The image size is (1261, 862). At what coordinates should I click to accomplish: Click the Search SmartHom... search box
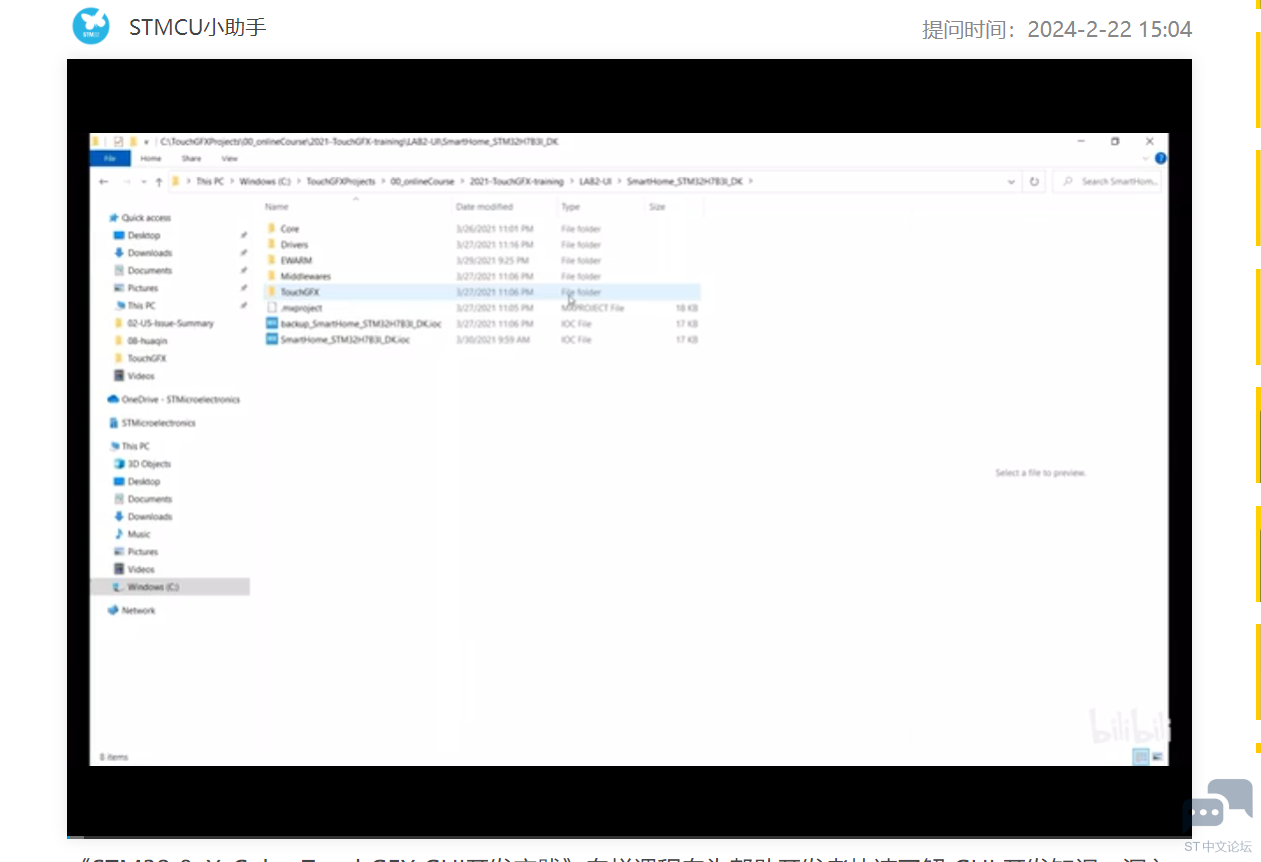point(1109,181)
